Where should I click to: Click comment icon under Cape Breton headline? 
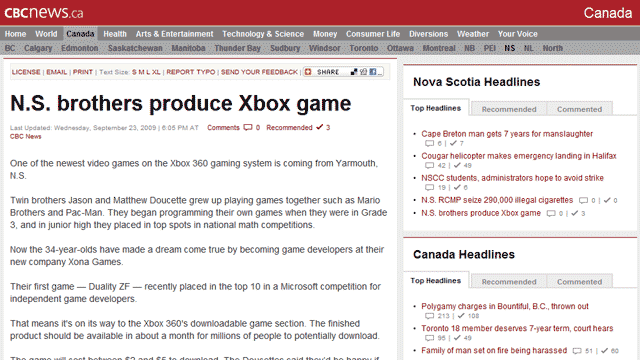[429, 143]
